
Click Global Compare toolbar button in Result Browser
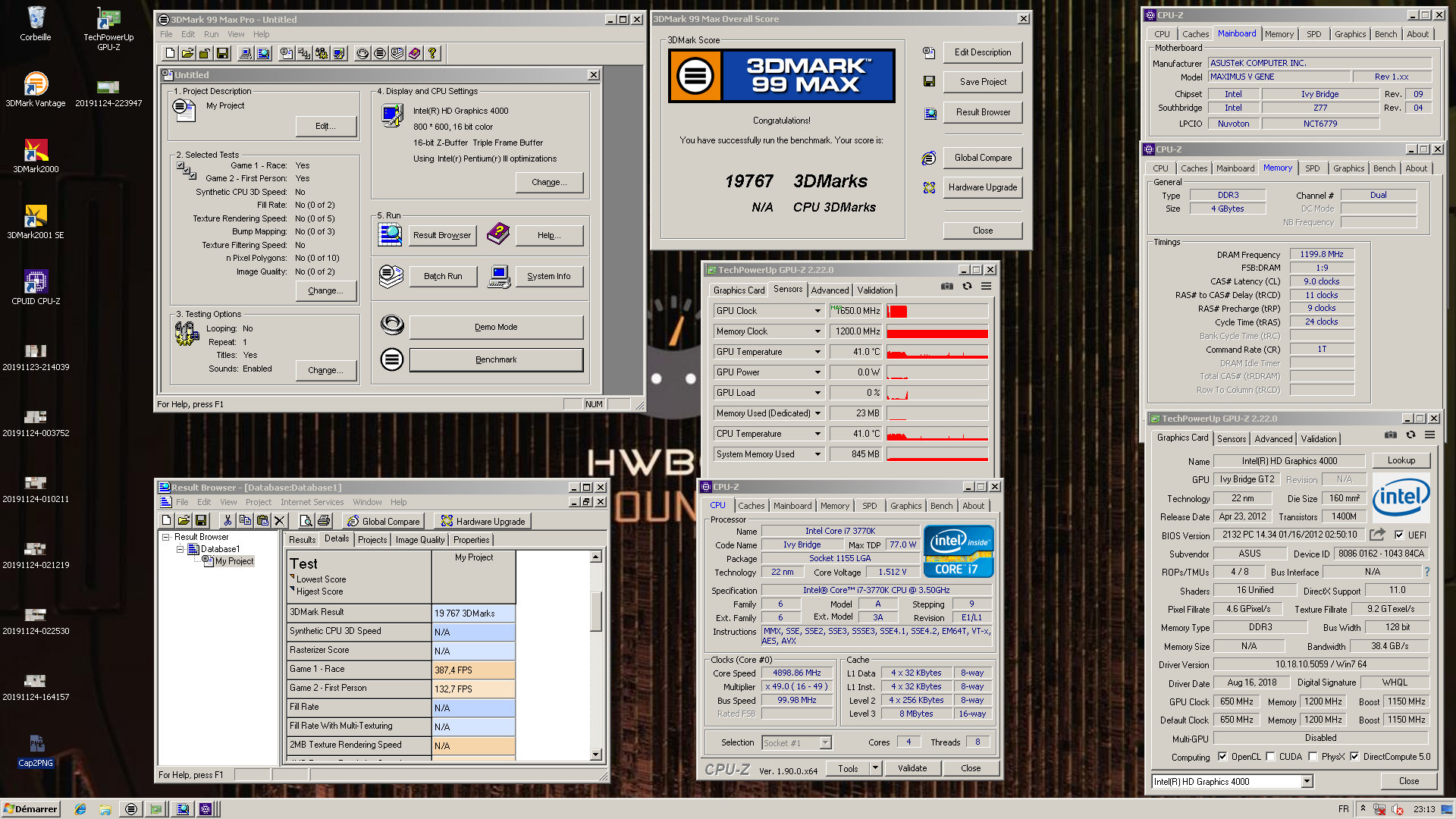pyautogui.click(x=383, y=521)
